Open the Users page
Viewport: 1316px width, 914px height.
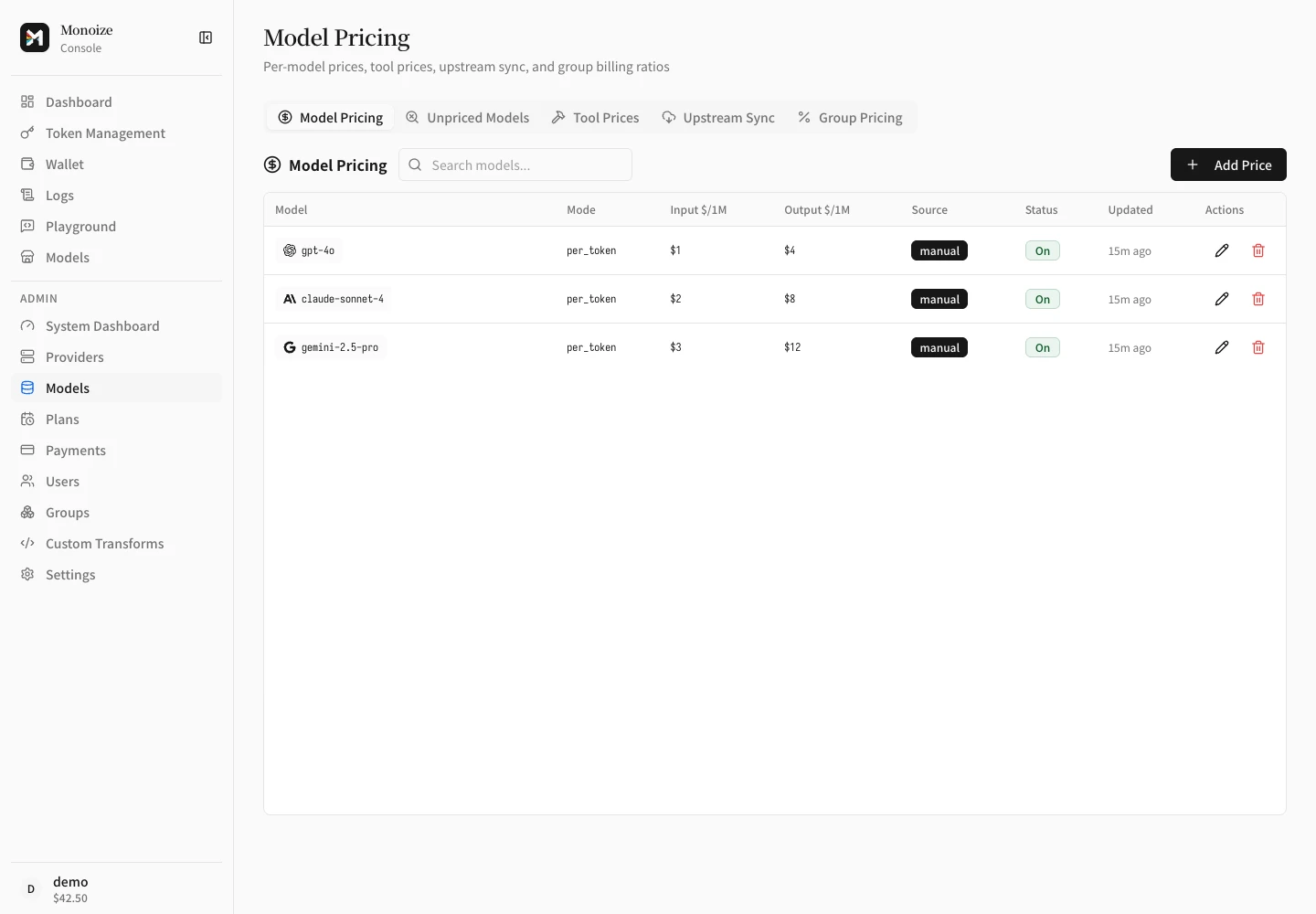pos(117,482)
